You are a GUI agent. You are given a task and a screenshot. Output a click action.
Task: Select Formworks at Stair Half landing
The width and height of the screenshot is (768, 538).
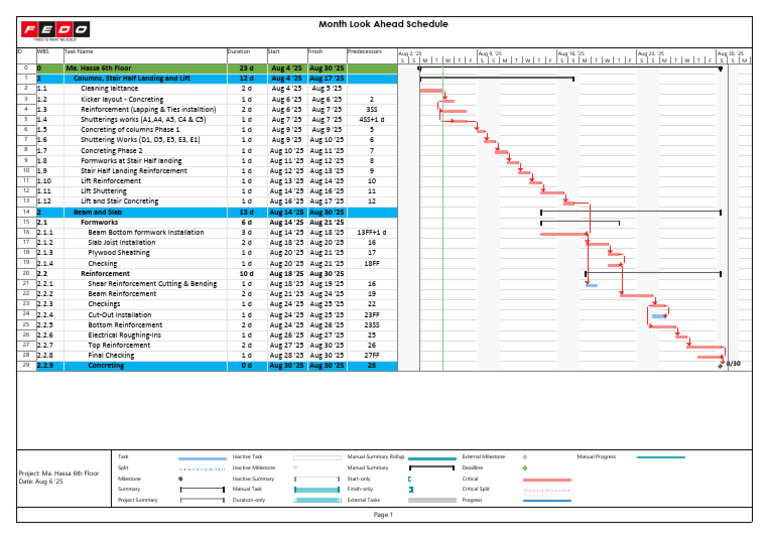tap(131, 161)
